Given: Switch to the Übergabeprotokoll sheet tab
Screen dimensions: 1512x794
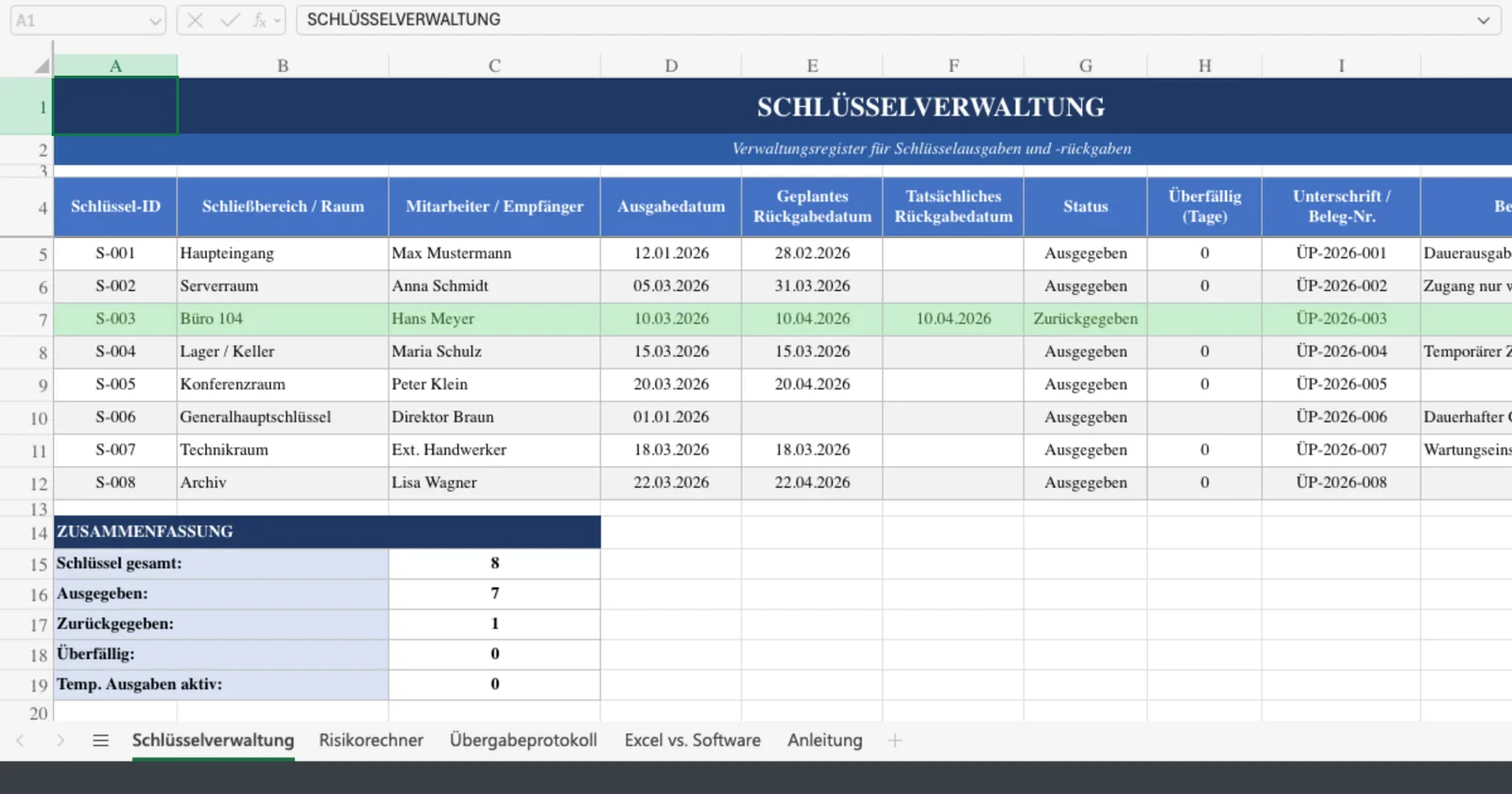Looking at the screenshot, I should (x=524, y=740).
